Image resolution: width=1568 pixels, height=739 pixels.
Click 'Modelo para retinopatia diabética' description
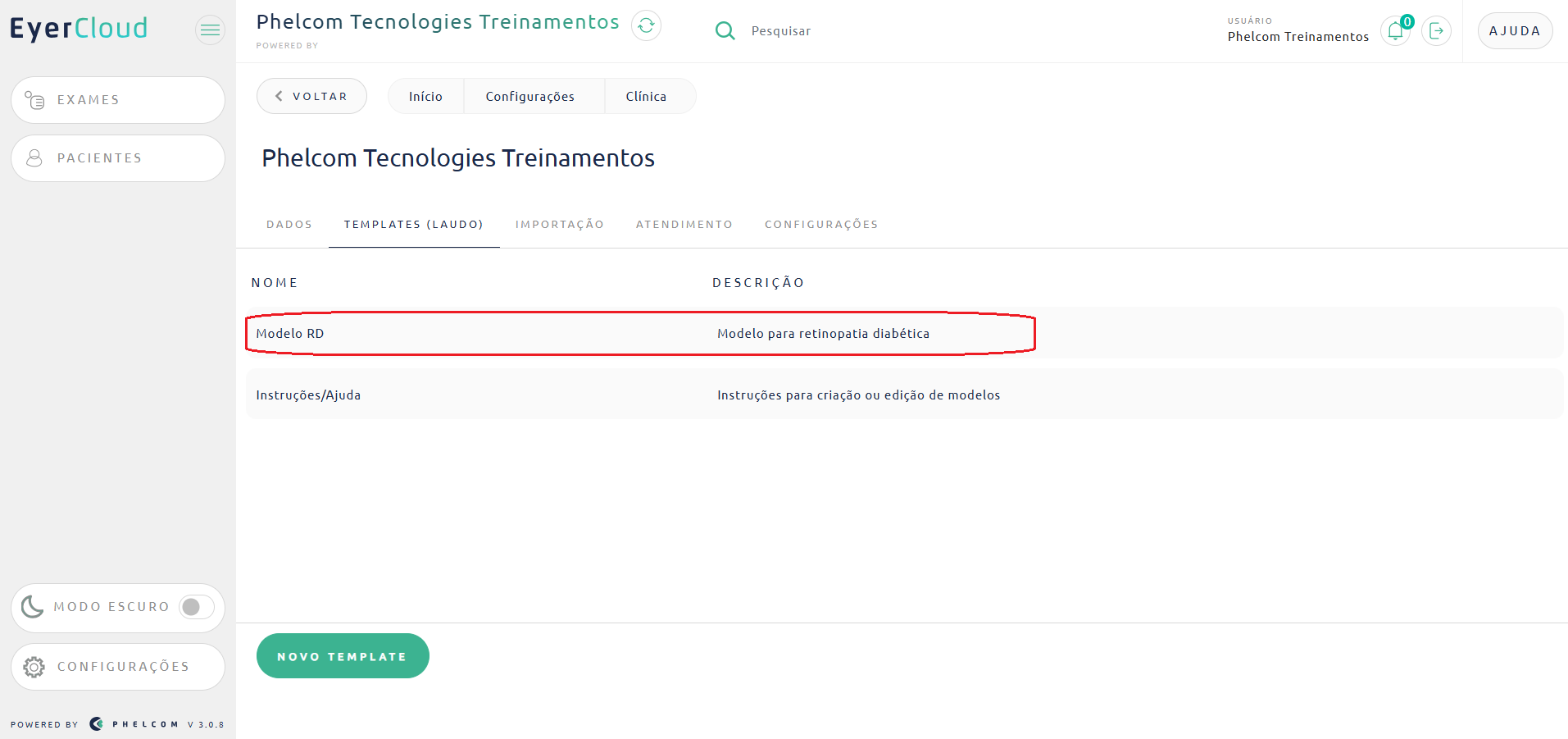click(x=823, y=334)
